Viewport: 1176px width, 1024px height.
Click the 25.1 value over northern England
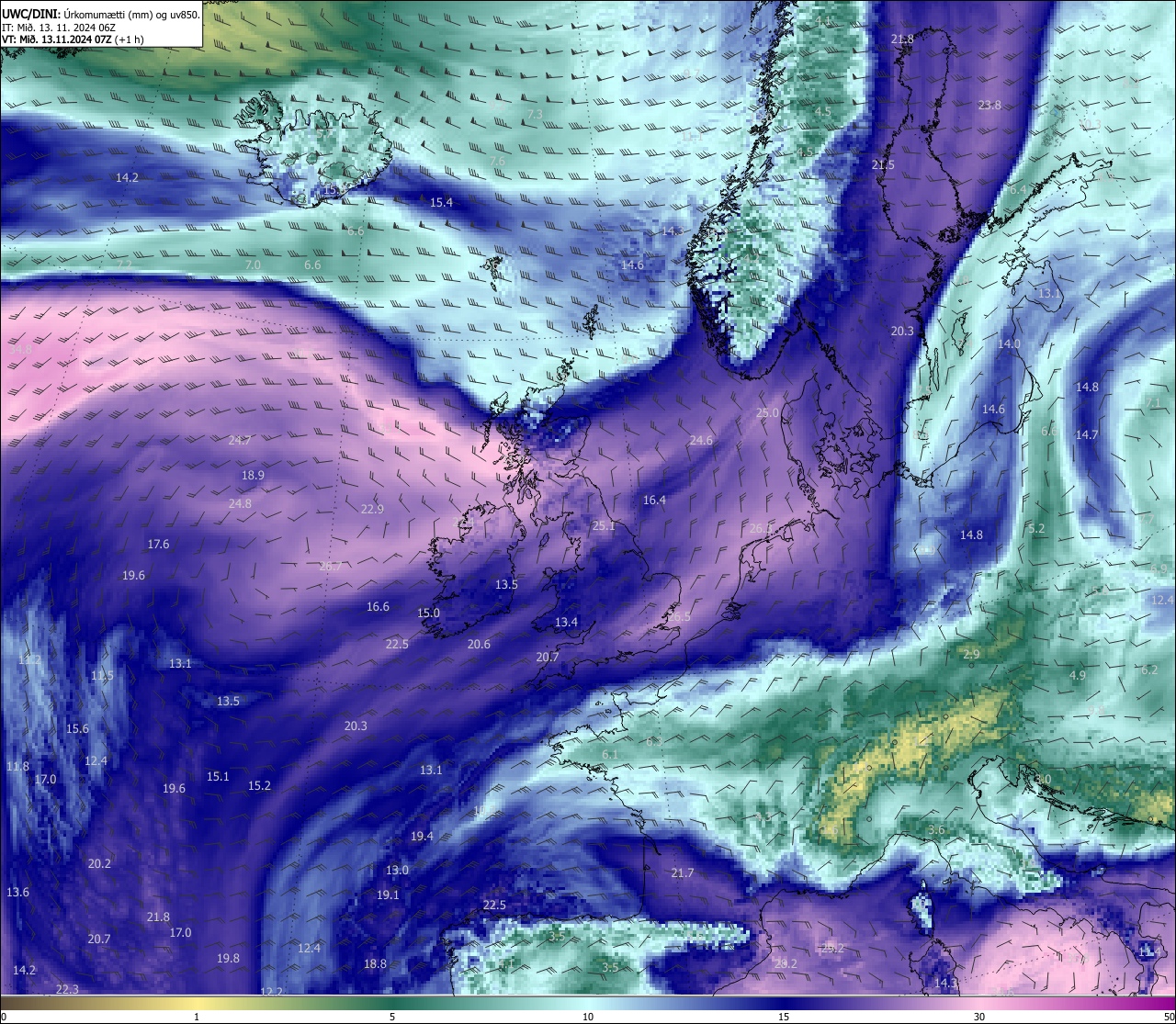[x=604, y=526]
